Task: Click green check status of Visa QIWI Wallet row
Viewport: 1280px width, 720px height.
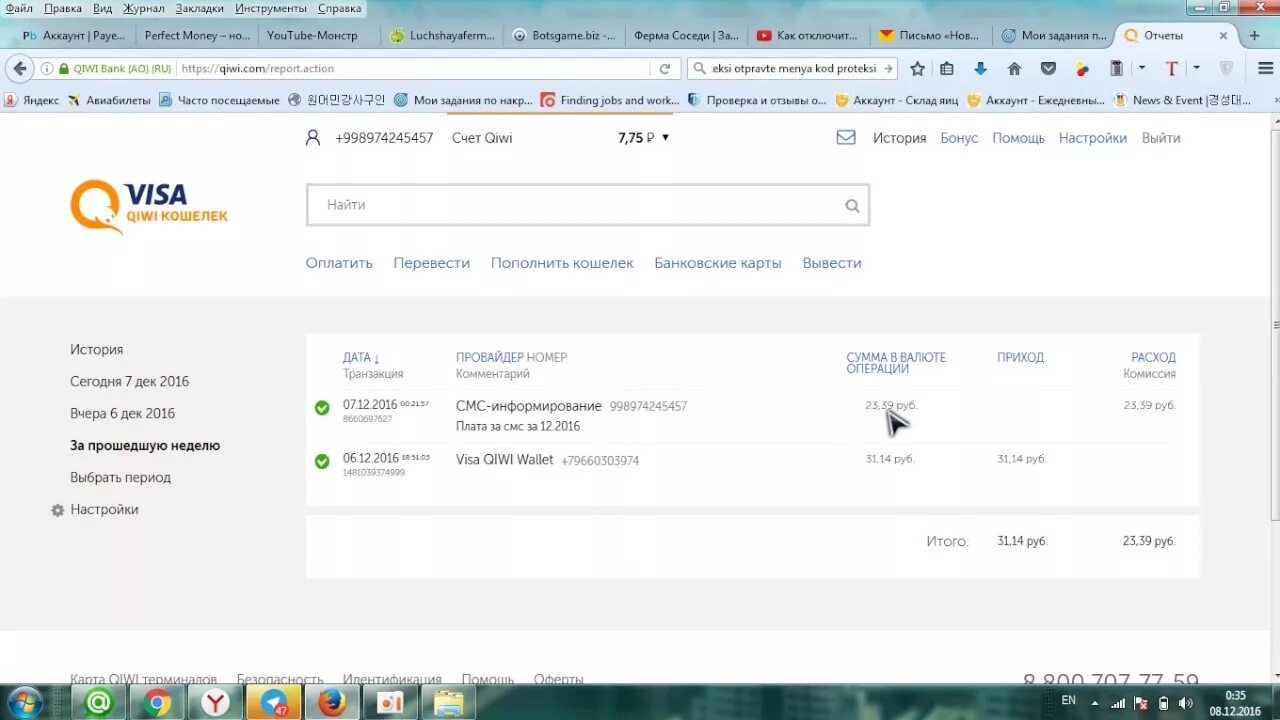Action: point(322,462)
